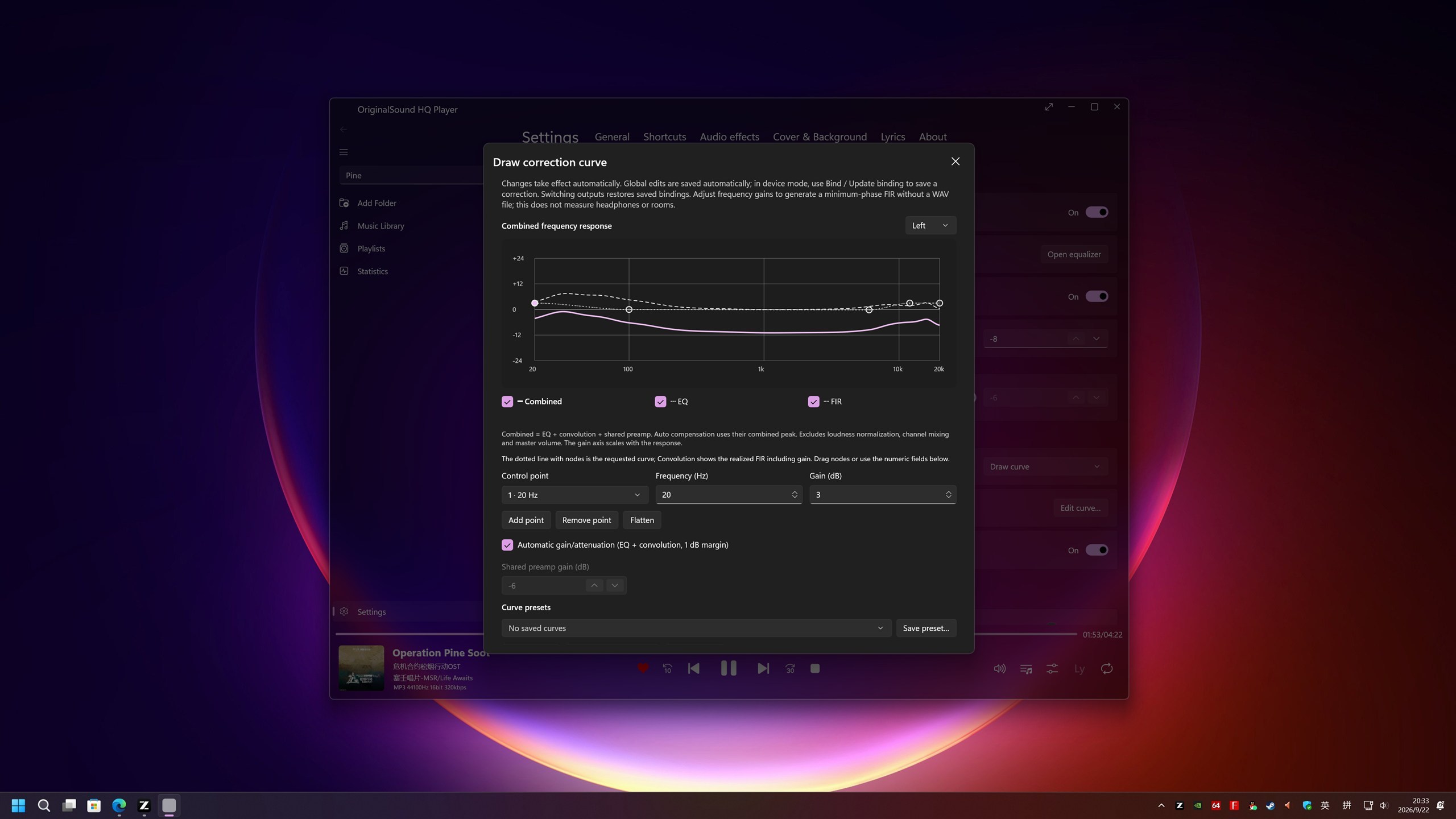Image resolution: width=1456 pixels, height=819 pixels.
Task: Open the volume control
Action: coord(999,669)
